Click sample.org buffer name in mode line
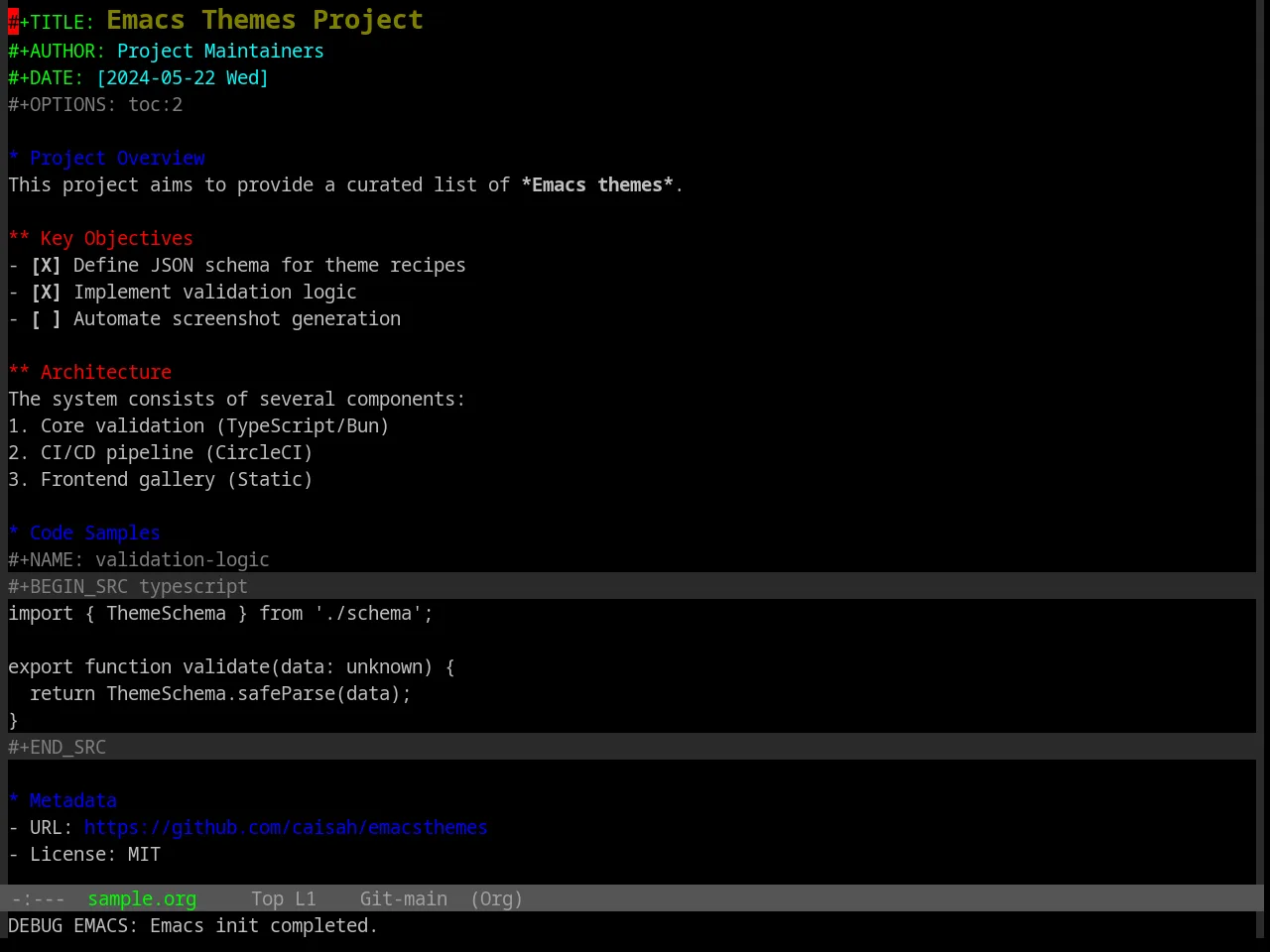The width and height of the screenshot is (1270, 952). click(142, 898)
